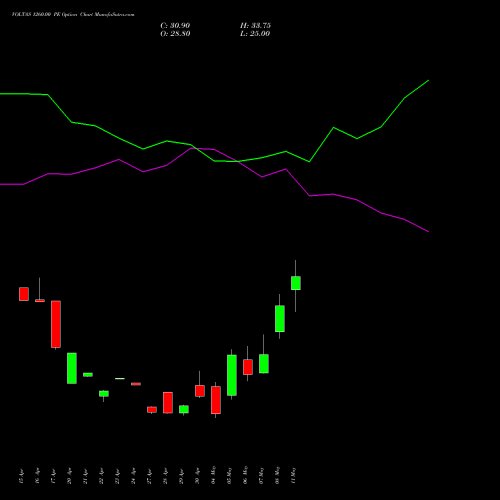The image size is (500, 500).
Task: Click the close value C: 30.90
Action: point(175,26)
